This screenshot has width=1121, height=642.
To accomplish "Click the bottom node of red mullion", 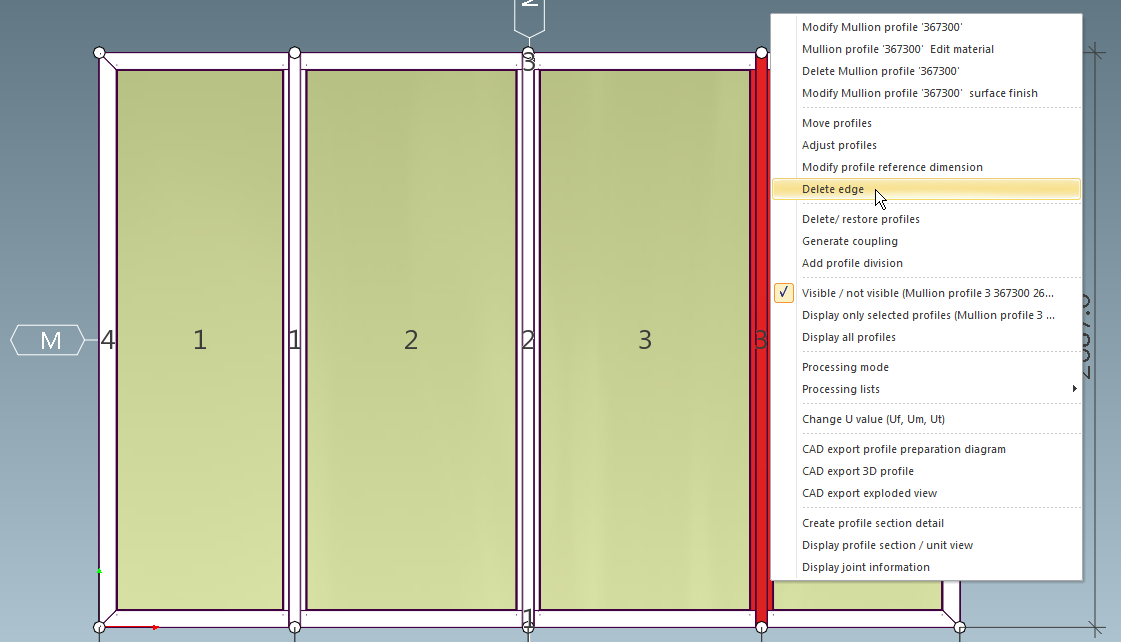I will (x=761, y=627).
